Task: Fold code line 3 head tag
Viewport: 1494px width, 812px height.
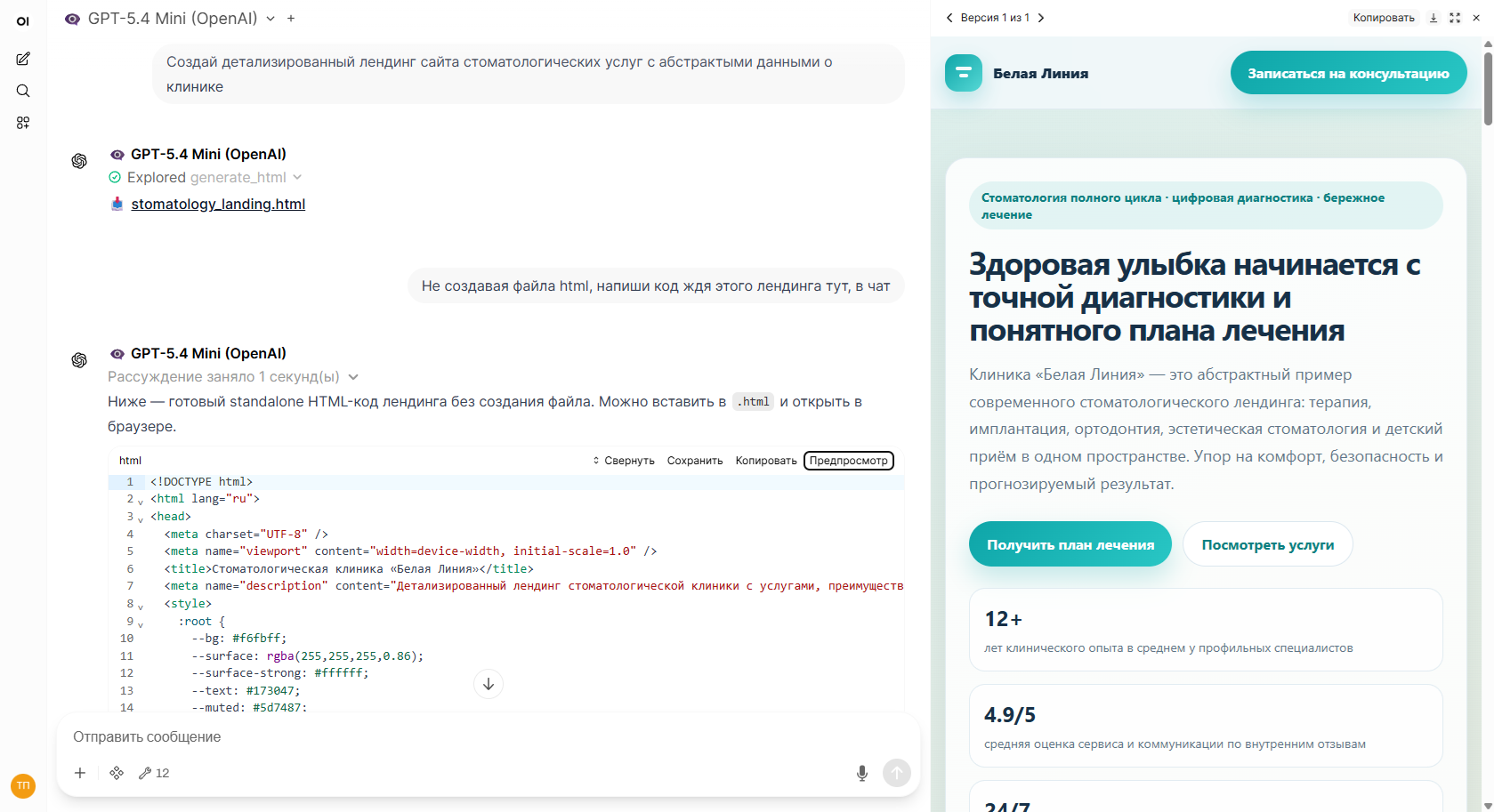Action: click(x=141, y=520)
